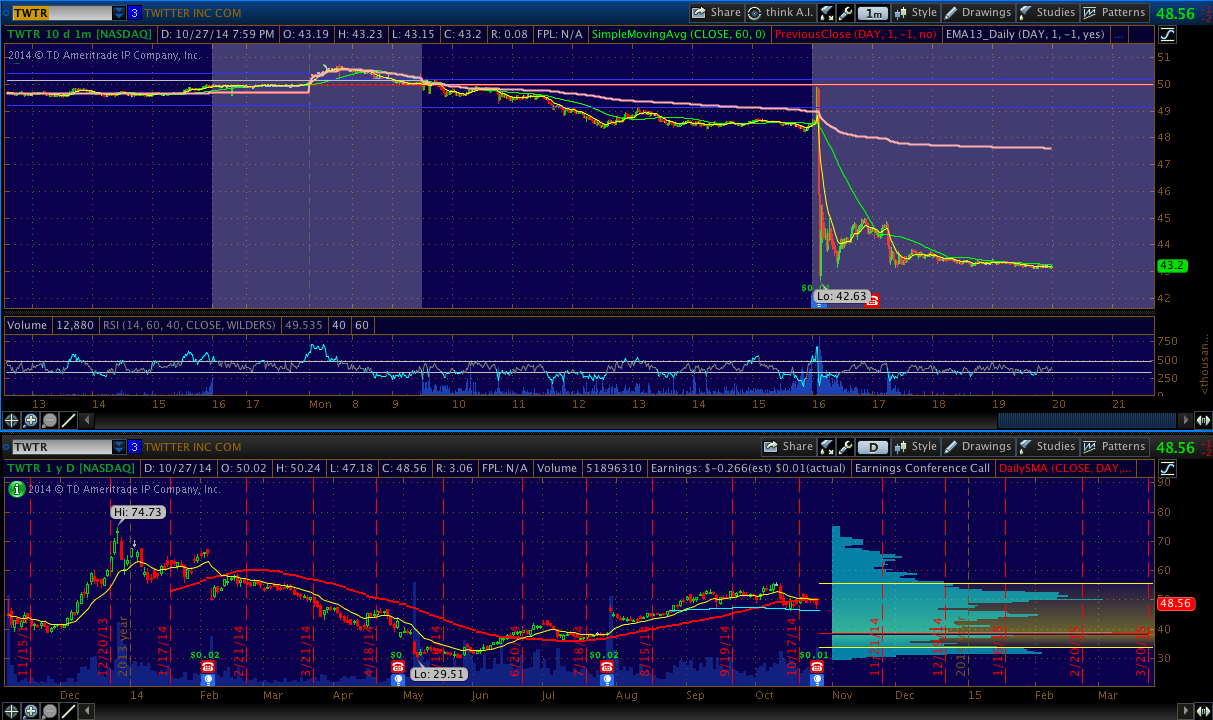
Task: Open the Studies menu in upper toolbar
Action: (x=1047, y=13)
